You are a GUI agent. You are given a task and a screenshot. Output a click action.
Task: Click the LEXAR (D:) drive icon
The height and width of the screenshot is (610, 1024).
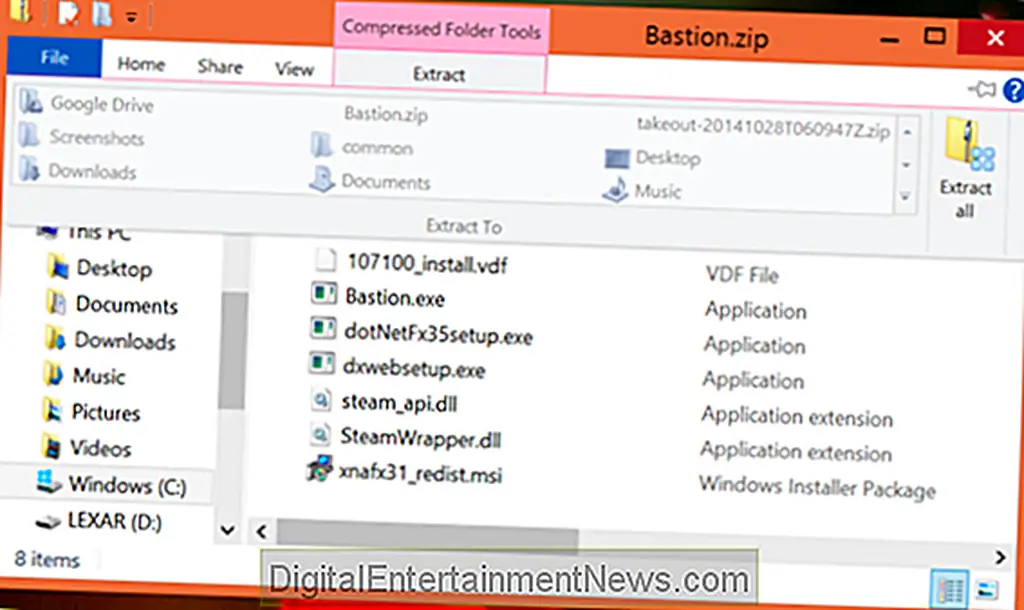click(48, 521)
